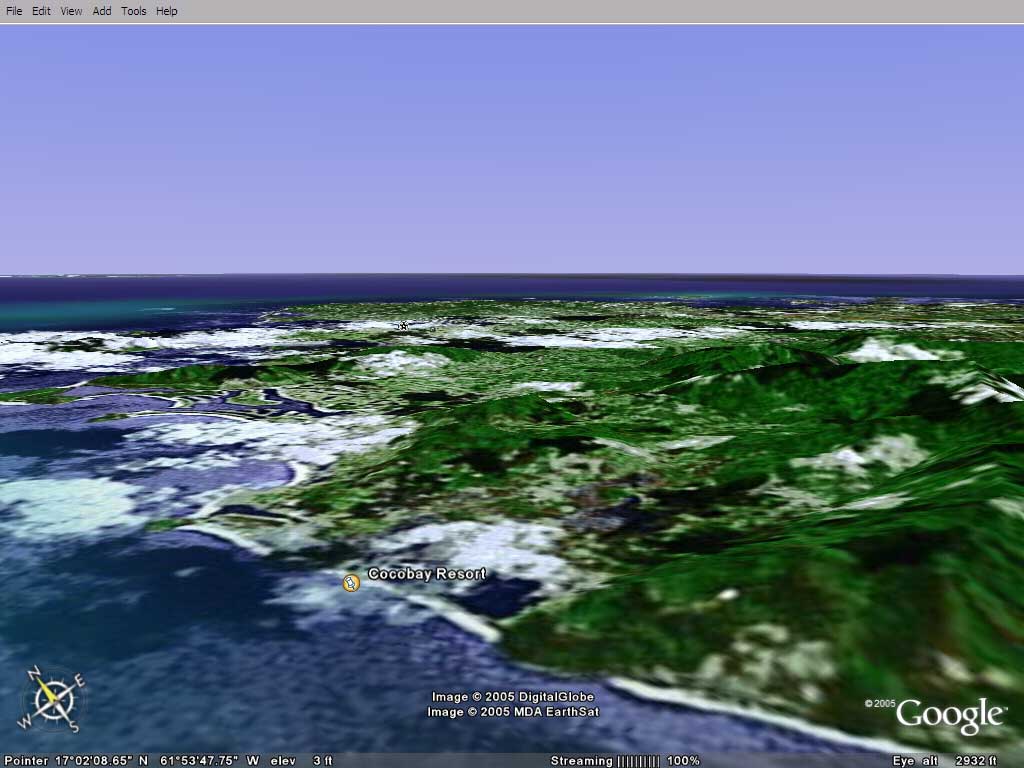
Task: Open the File menu
Action: click(14, 11)
